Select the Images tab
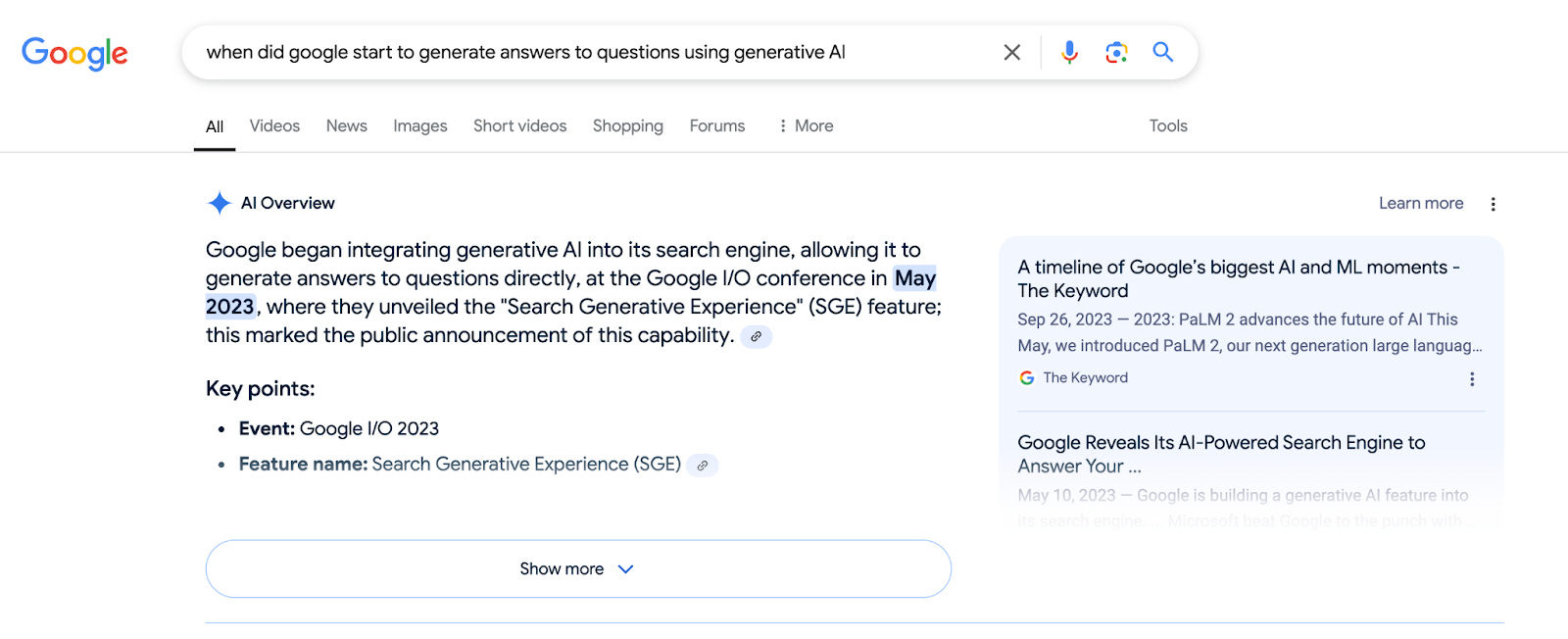This screenshot has height=639, width=1568. pos(419,125)
